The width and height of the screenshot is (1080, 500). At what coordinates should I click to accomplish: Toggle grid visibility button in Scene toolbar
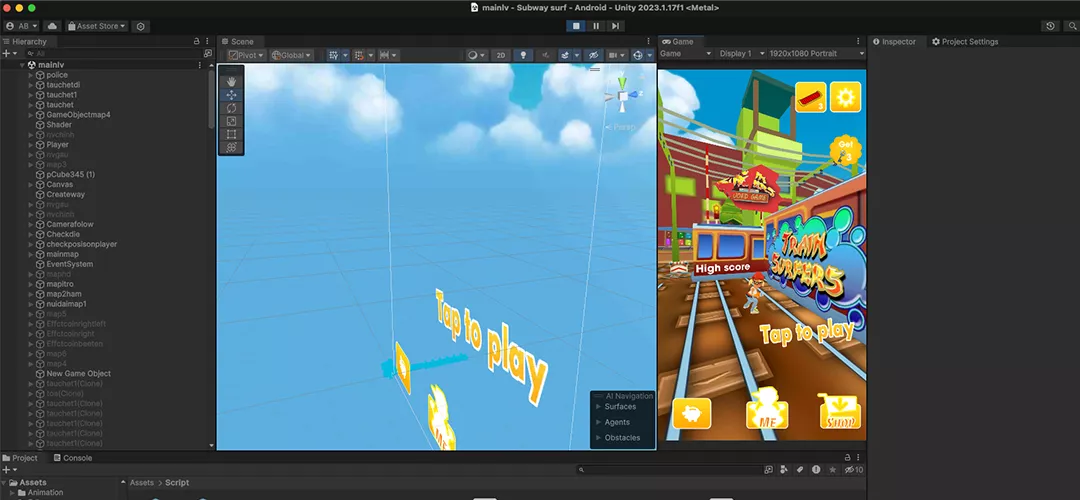333,55
